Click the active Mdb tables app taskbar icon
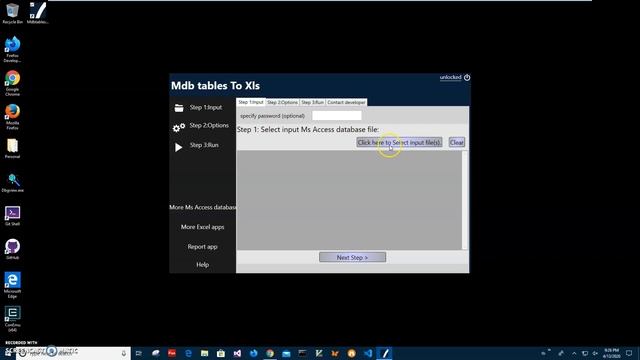 384,353
